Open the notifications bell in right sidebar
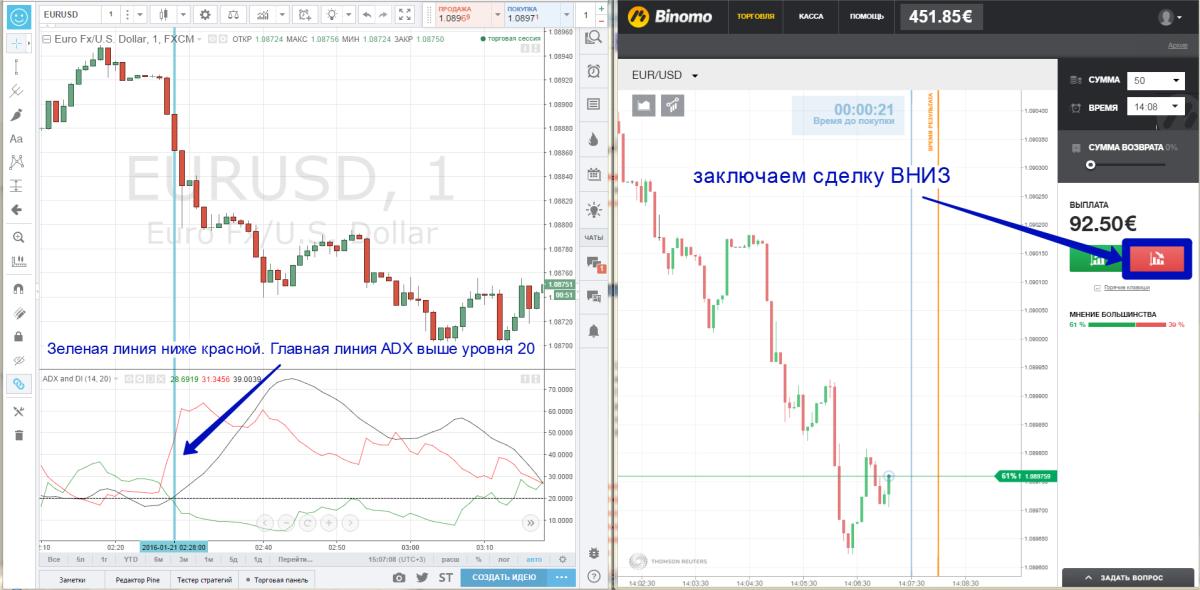Viewport: 1200px width, 590px height. (594, 330)
